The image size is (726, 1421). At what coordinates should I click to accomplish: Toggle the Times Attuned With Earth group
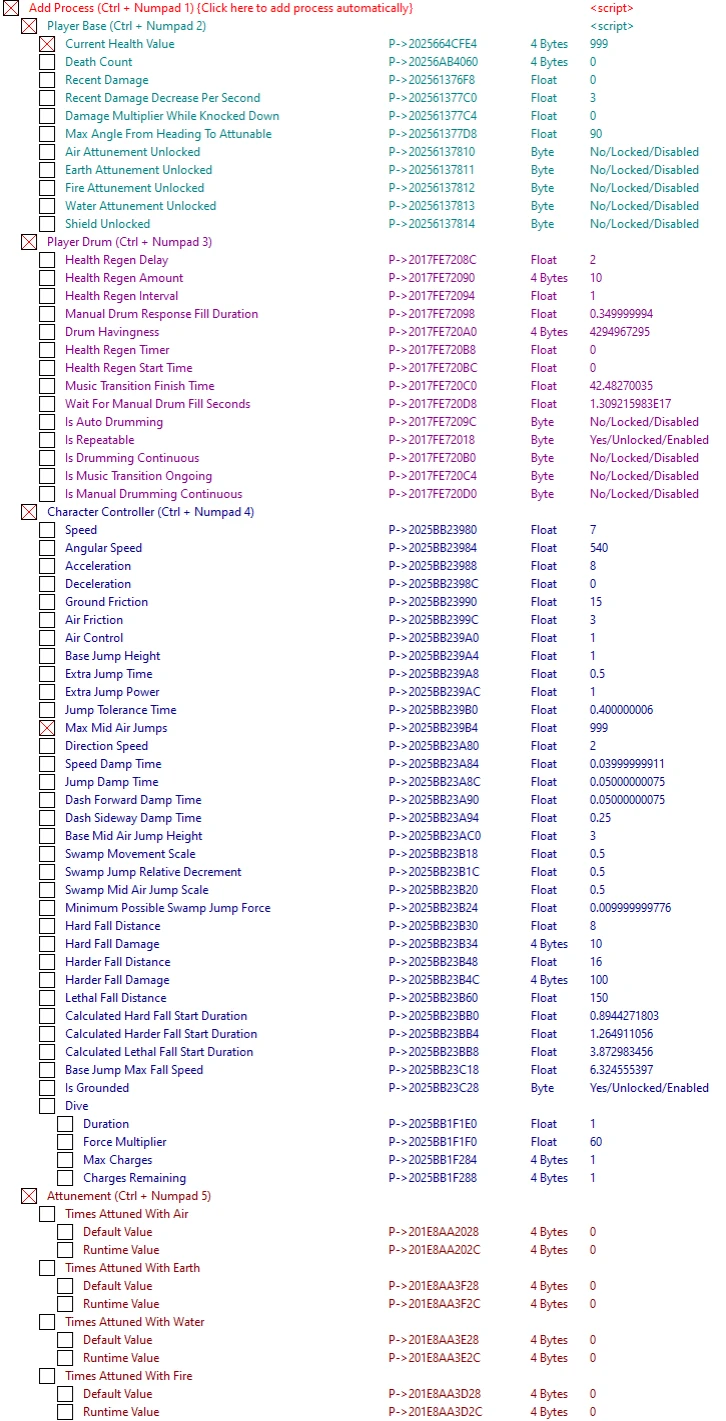[x=47, y=1268]
